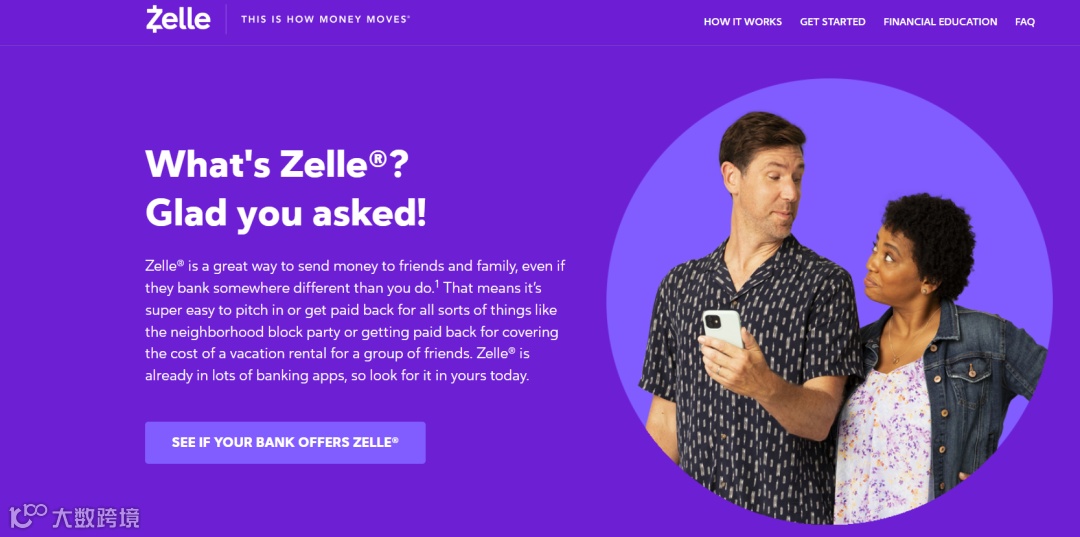Click the This Is How Money Moves tagline
1080x537 pixels.
[325, 19]
